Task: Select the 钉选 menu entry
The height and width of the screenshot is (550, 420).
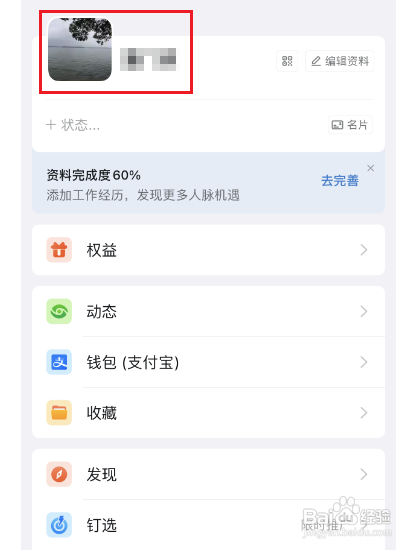Action: click(208, 525)
